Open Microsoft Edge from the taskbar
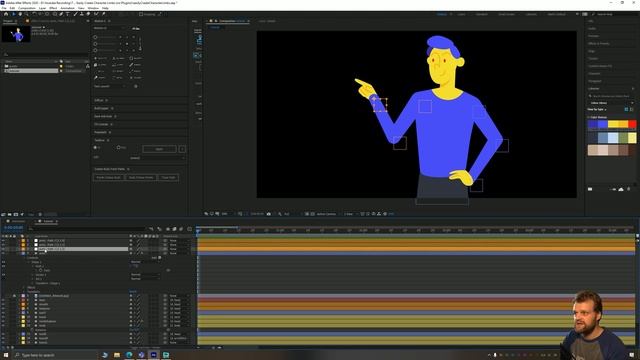 [129, 355]
